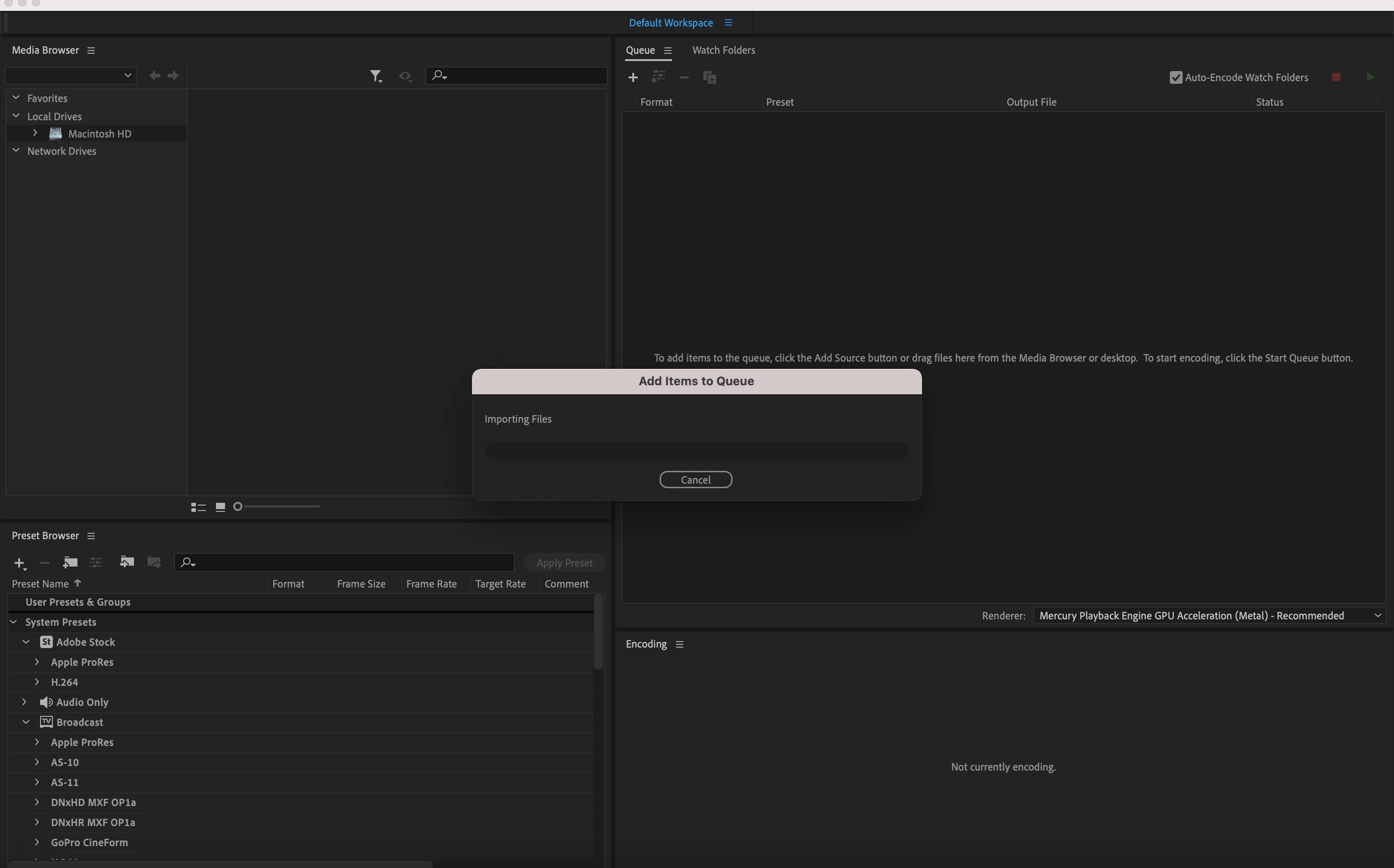Collapse the Broadcast preset group
Screen dimensions: 1394x868
[x=26, y=722]
